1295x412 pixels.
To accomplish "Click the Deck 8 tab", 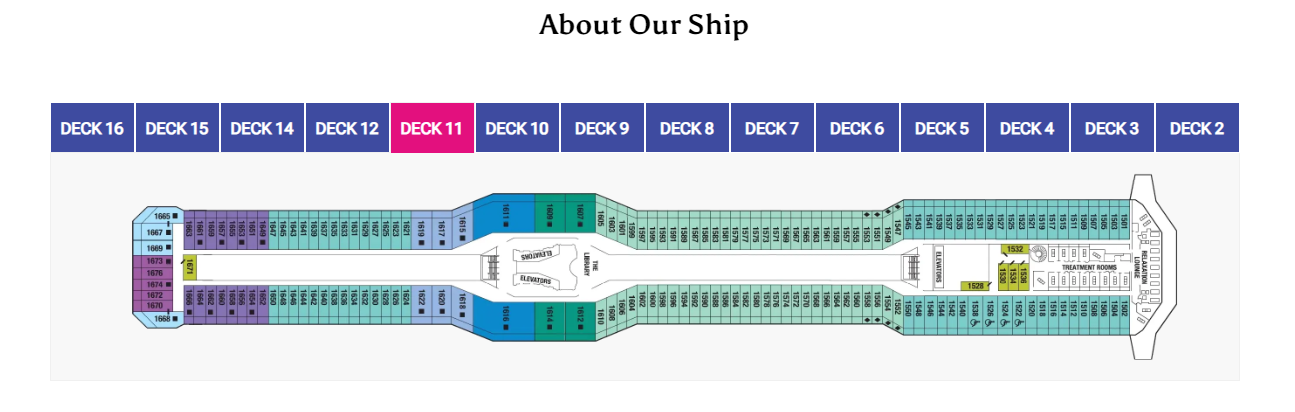I will click(x=687, y=128).
